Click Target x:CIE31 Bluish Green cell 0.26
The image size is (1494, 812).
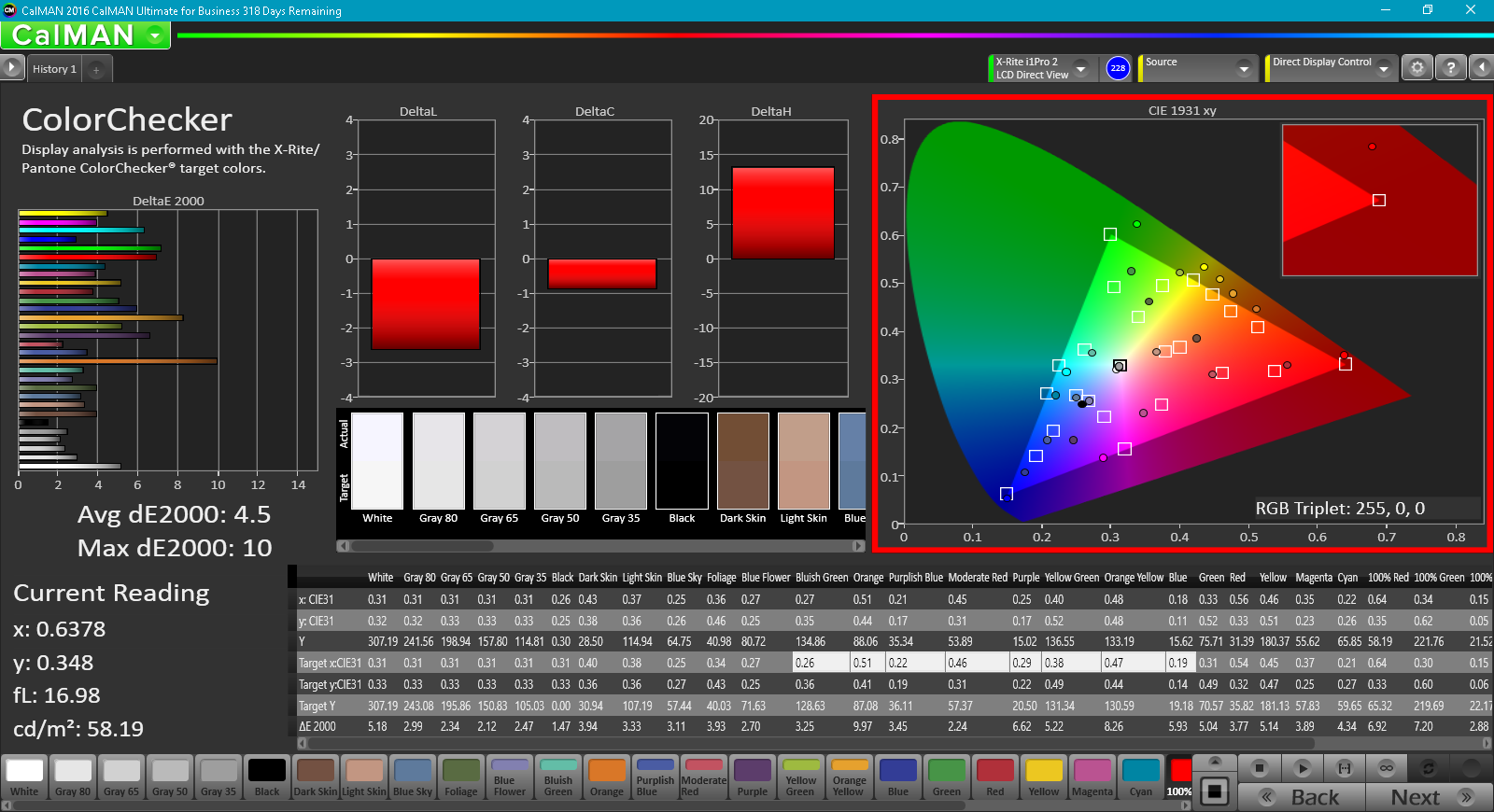point(821,663)
